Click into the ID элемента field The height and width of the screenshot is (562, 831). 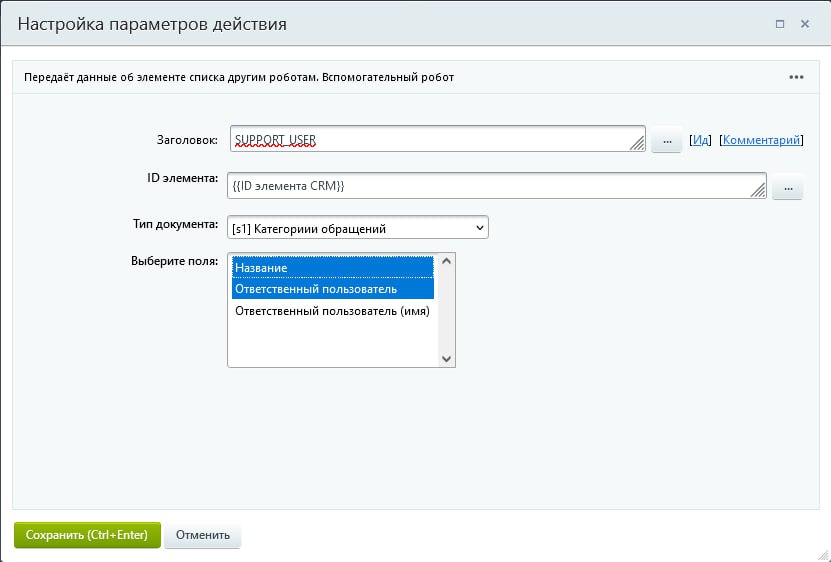490,186
